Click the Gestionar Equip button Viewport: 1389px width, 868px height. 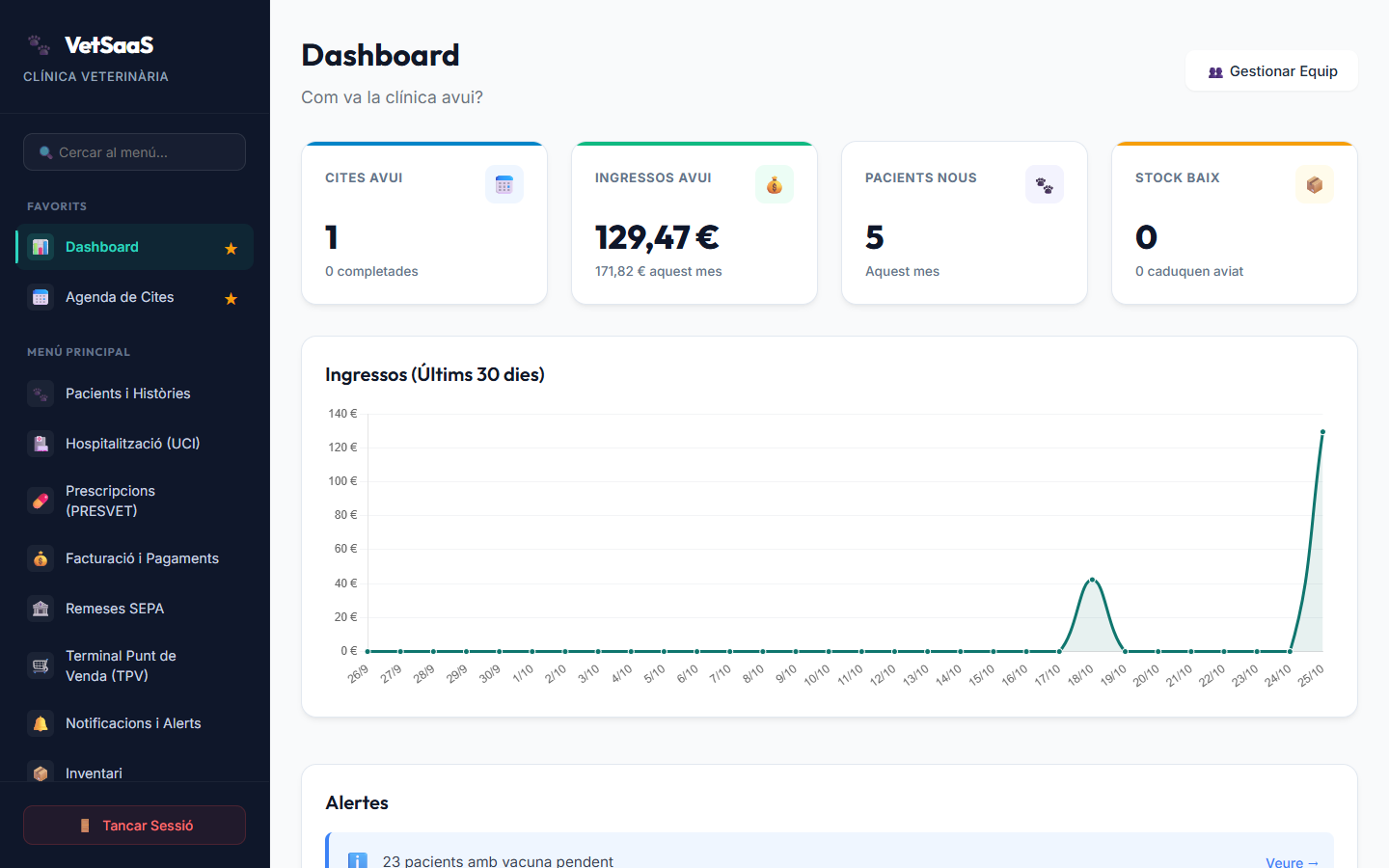pos(1271,71)
